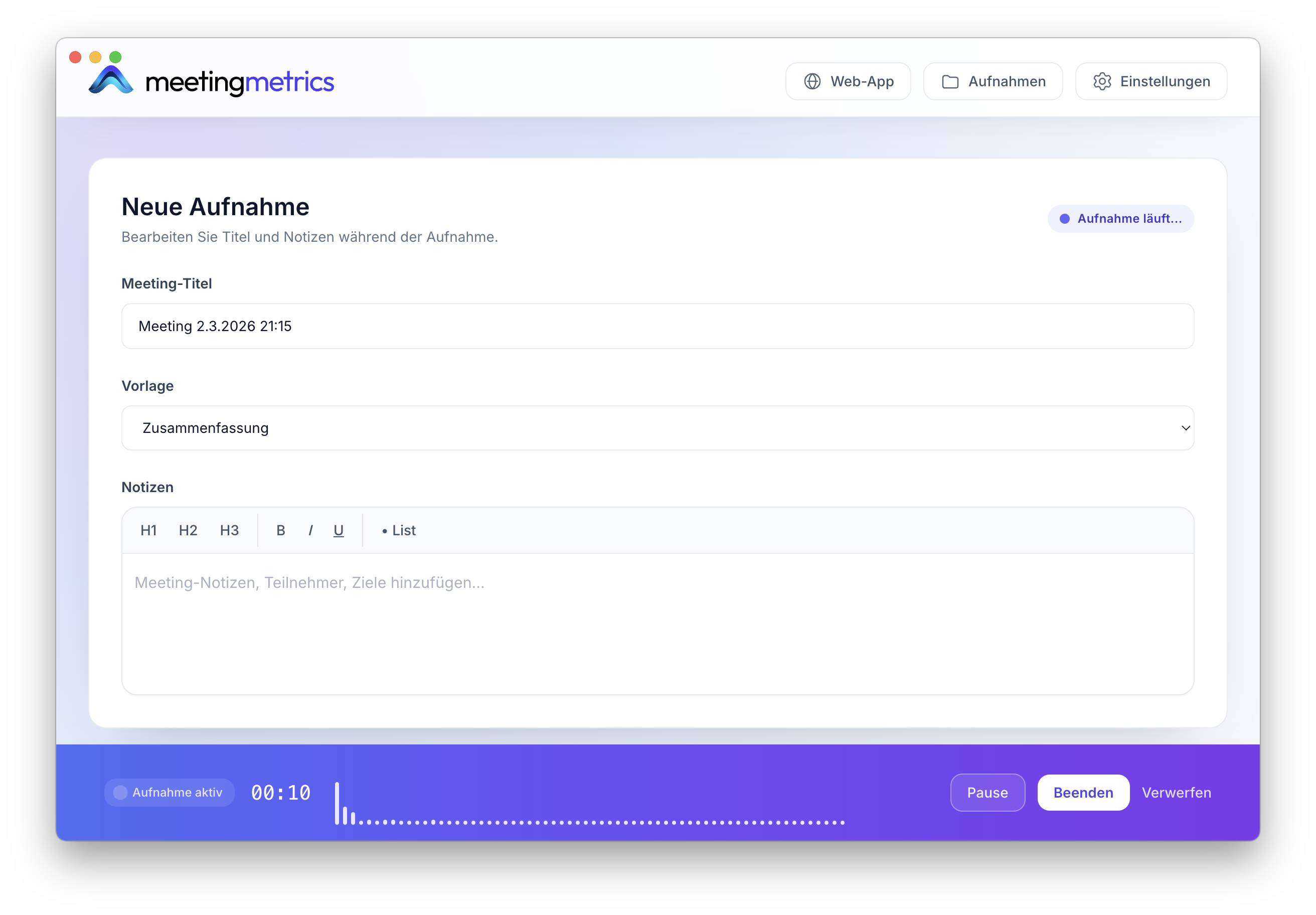Toggle underline formatting for notes
Viewport: 1316px width, 915px height.
pos(338,530)
